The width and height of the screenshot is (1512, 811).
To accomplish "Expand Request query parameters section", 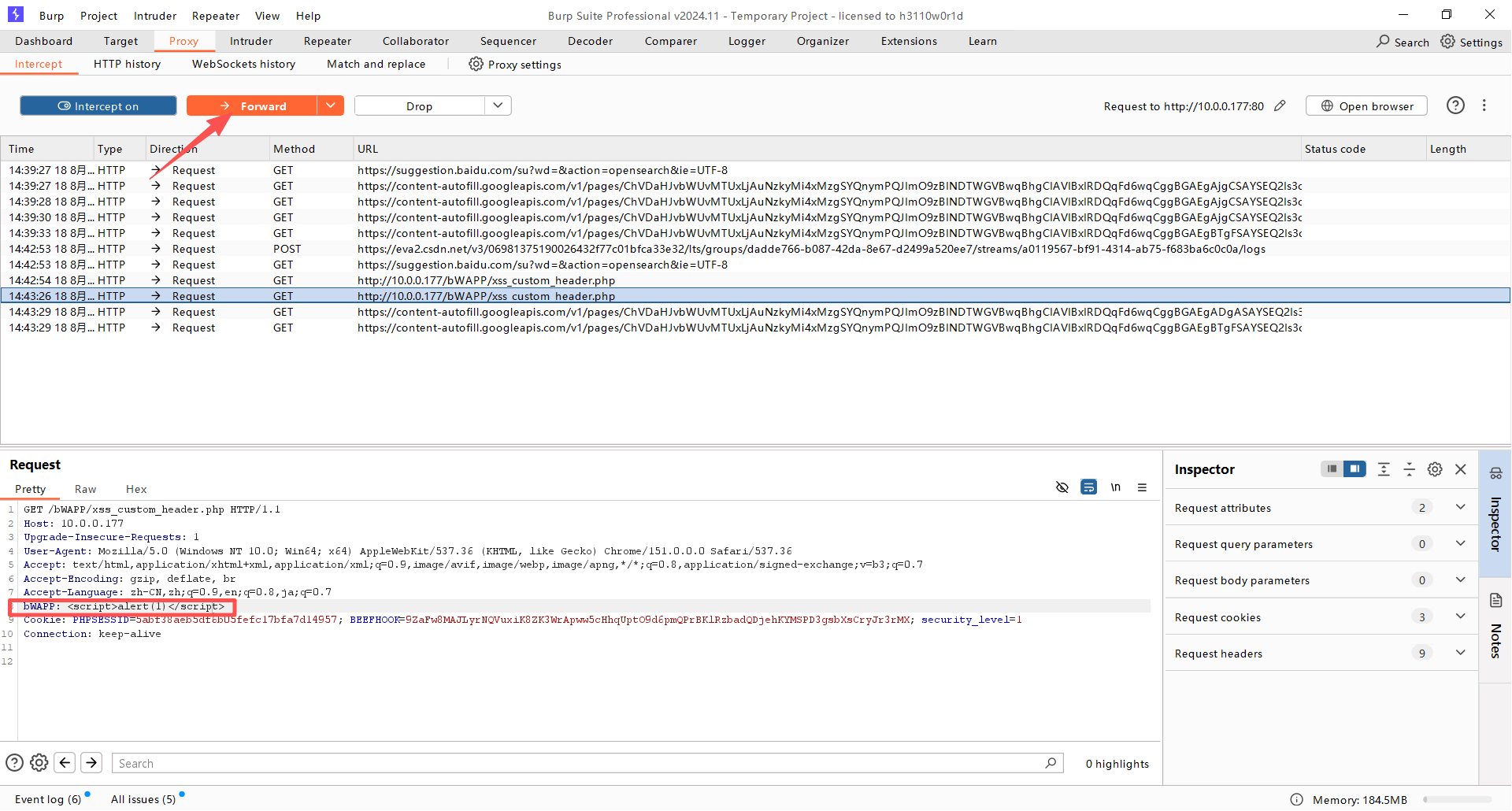I will [x=1460, y=543].
